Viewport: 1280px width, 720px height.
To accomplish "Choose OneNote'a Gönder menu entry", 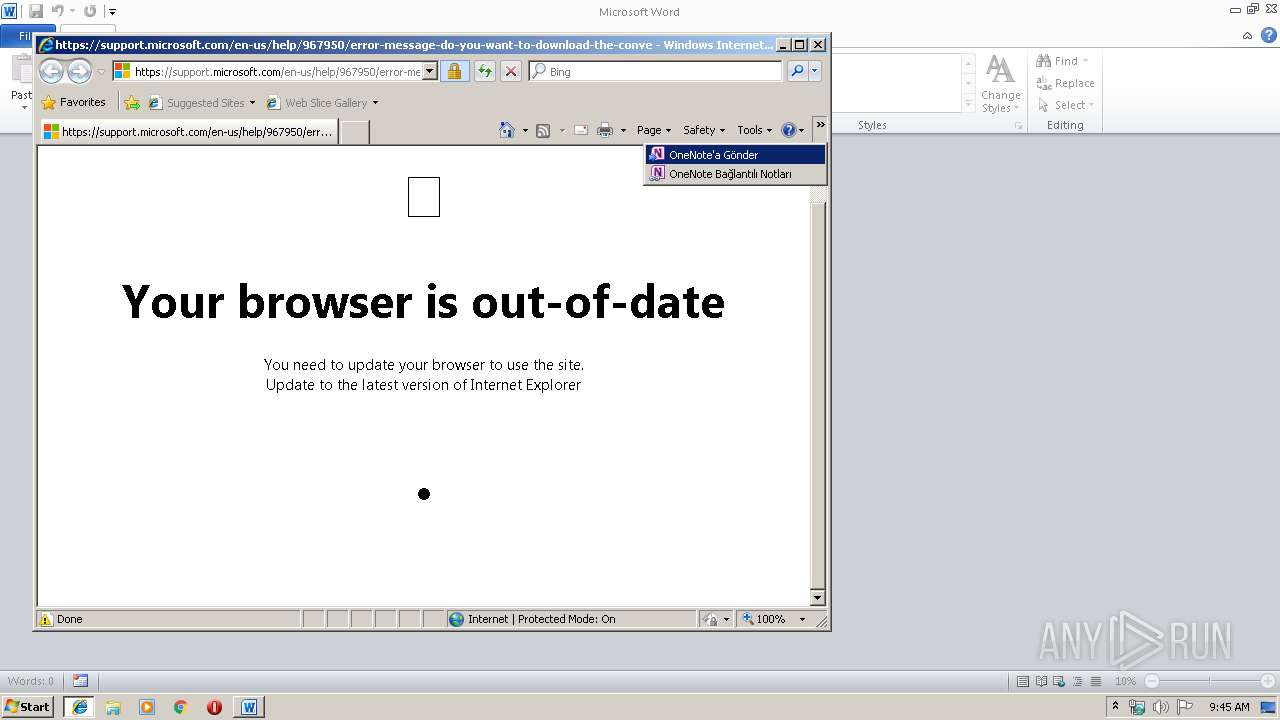I will tap(735, 155).
